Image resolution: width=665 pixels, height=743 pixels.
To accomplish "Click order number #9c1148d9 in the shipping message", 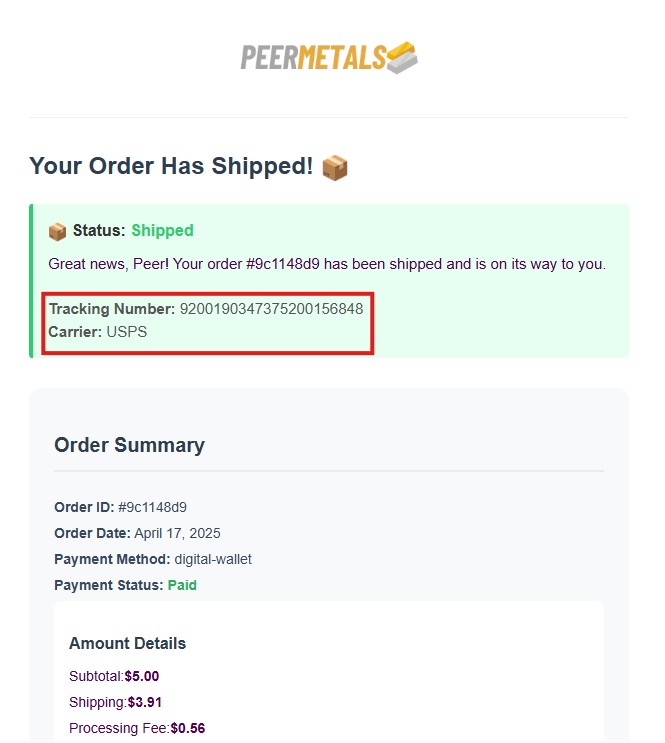I will [x=283, y=264].
